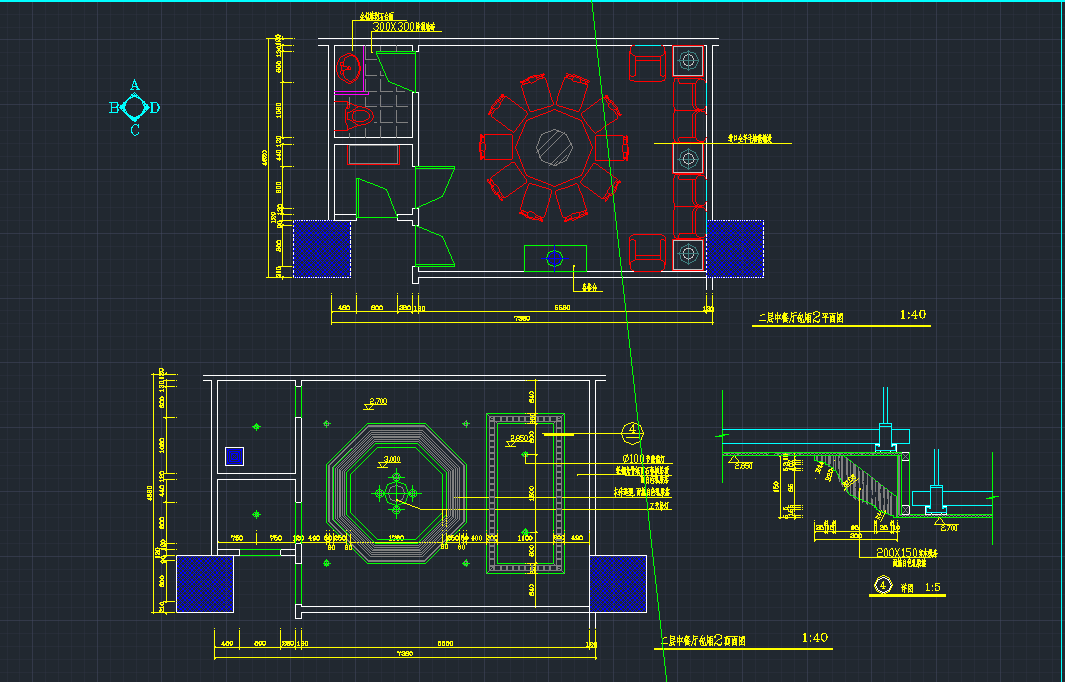The width and height of the screenshot is (1065, 682).
Task: Select the 300X300 tile annotation text
Action: [x=403, y=26]
